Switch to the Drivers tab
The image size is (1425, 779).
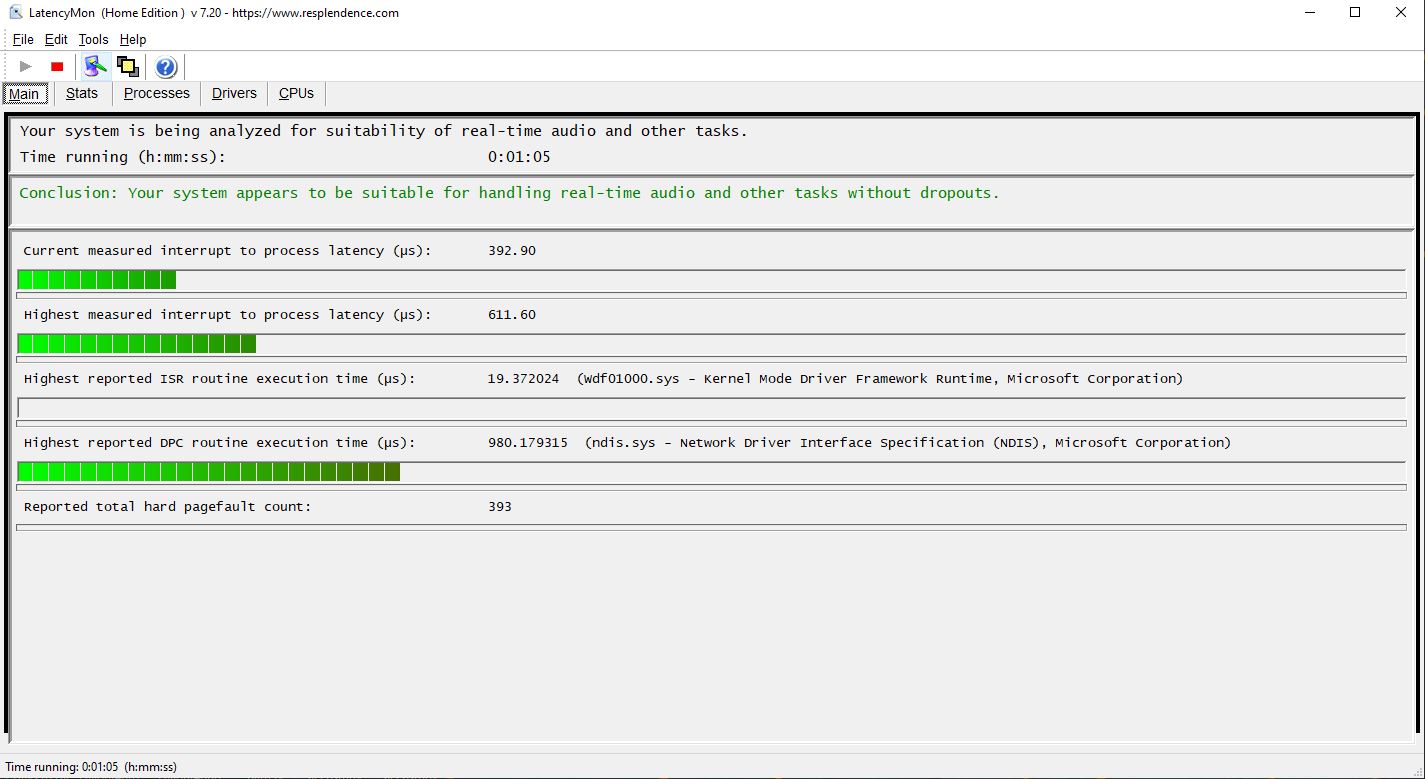tap(234, 93)
